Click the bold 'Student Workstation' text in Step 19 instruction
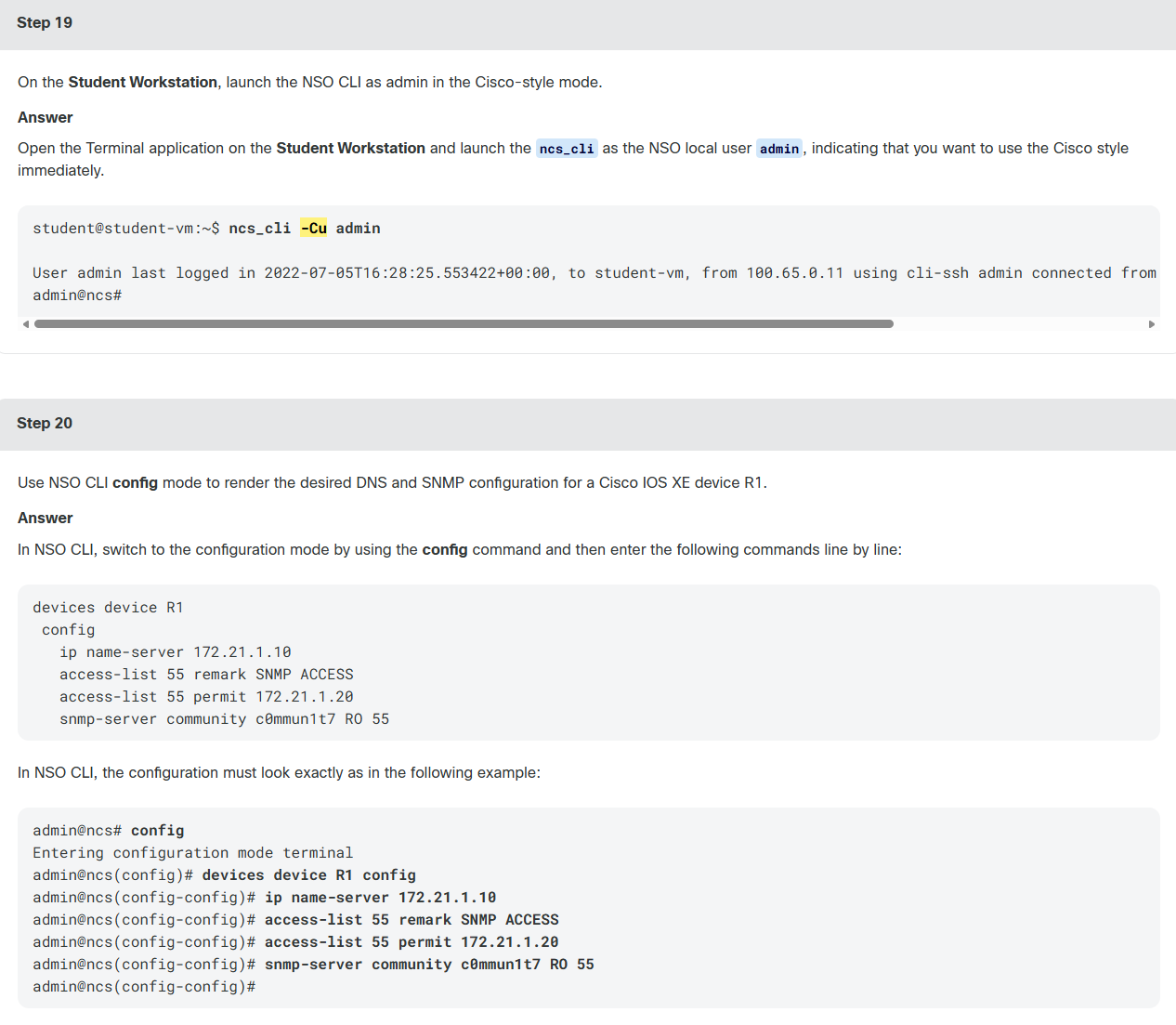 click(x=143, y=83)
